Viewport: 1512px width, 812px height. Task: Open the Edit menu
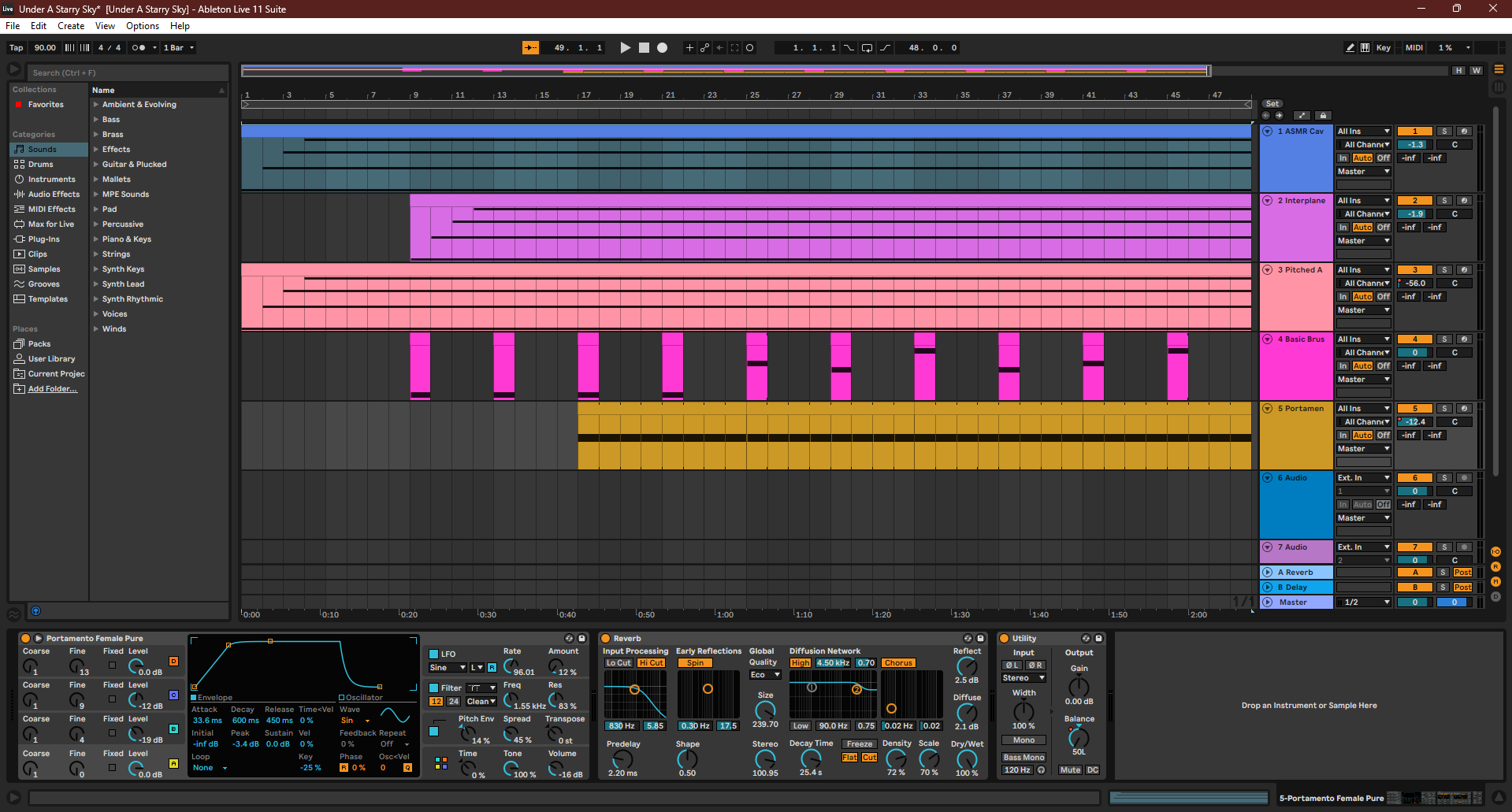39,26
